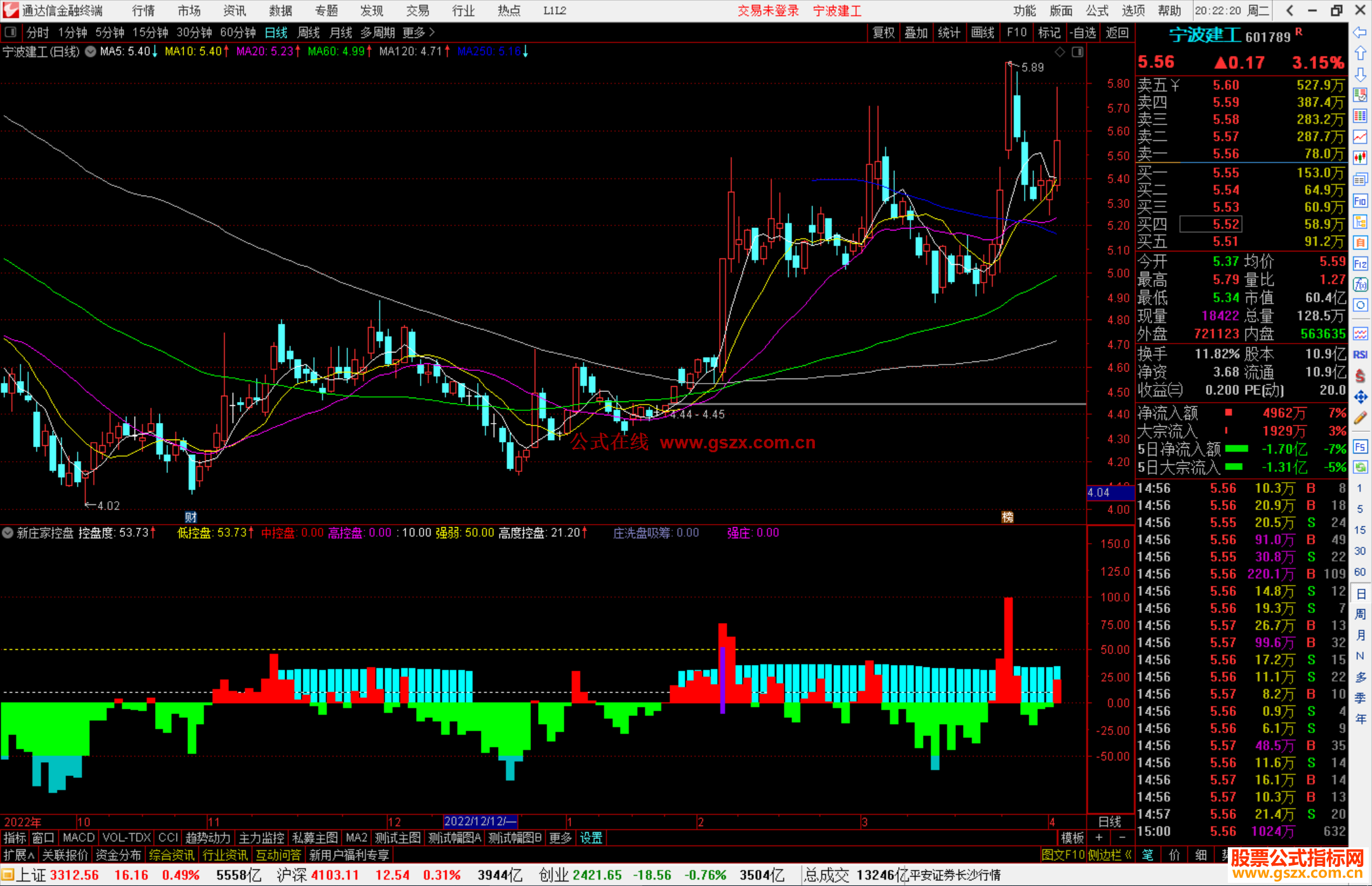This screenshot has height=886, width=1372.
Task: Click the 复权 button
Action: (884, 32)
